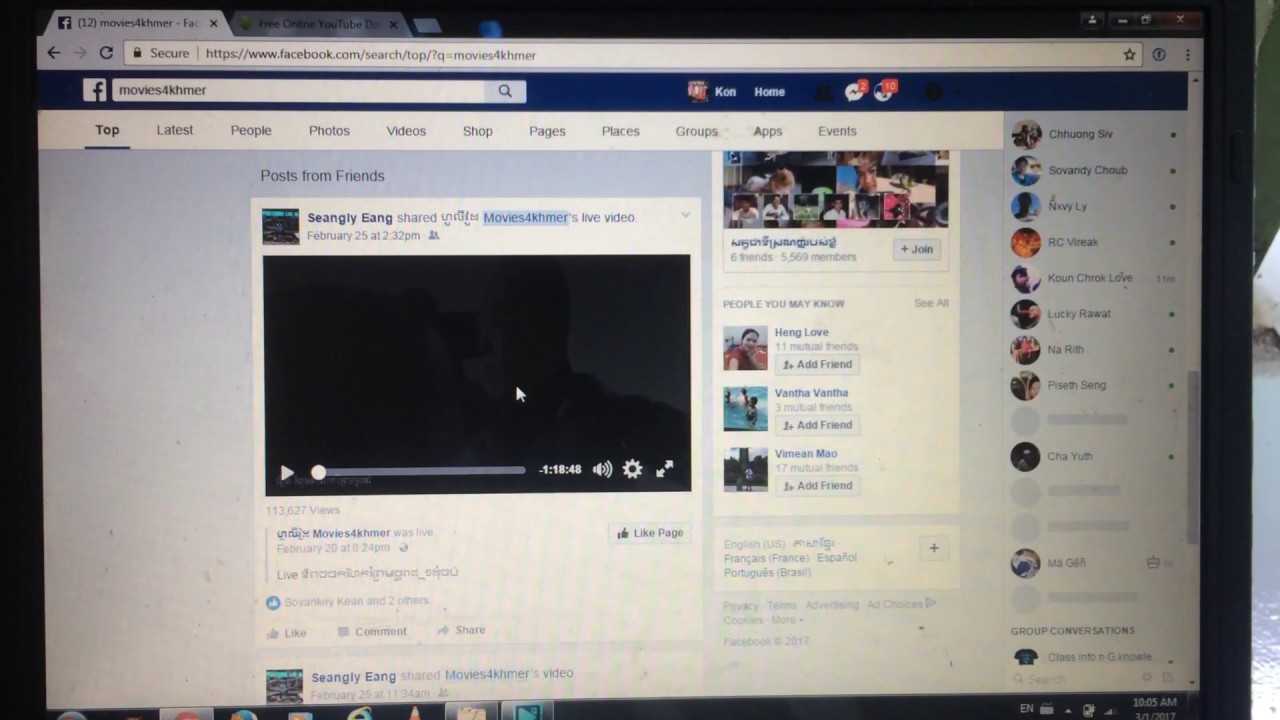Viewport: 1280px width, 720px height.
Task: Click the search magnifier button
Action: point(505,91)
